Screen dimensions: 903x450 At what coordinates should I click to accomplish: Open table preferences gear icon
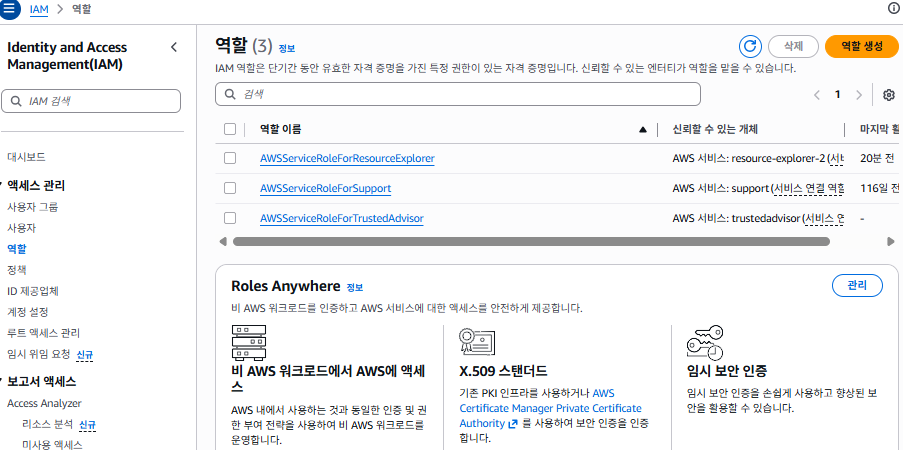889,94
